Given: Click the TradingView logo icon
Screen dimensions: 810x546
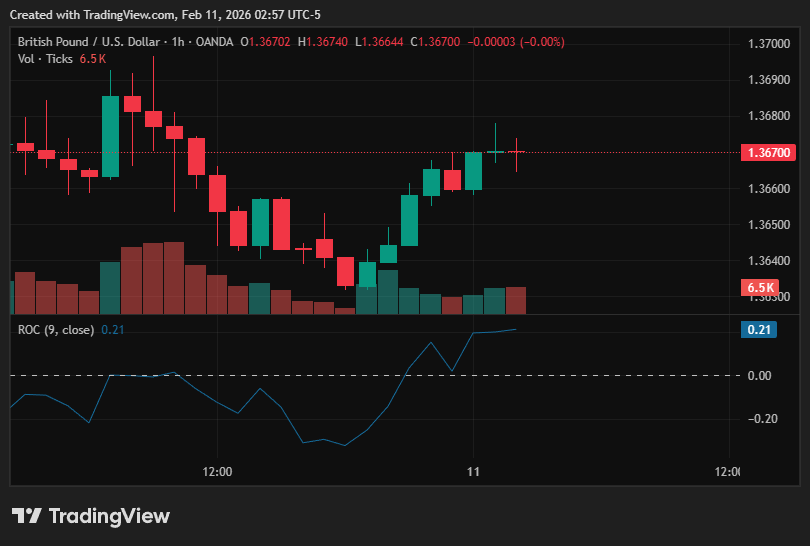Looking at the screenshot, I should (x=26, y=516).
